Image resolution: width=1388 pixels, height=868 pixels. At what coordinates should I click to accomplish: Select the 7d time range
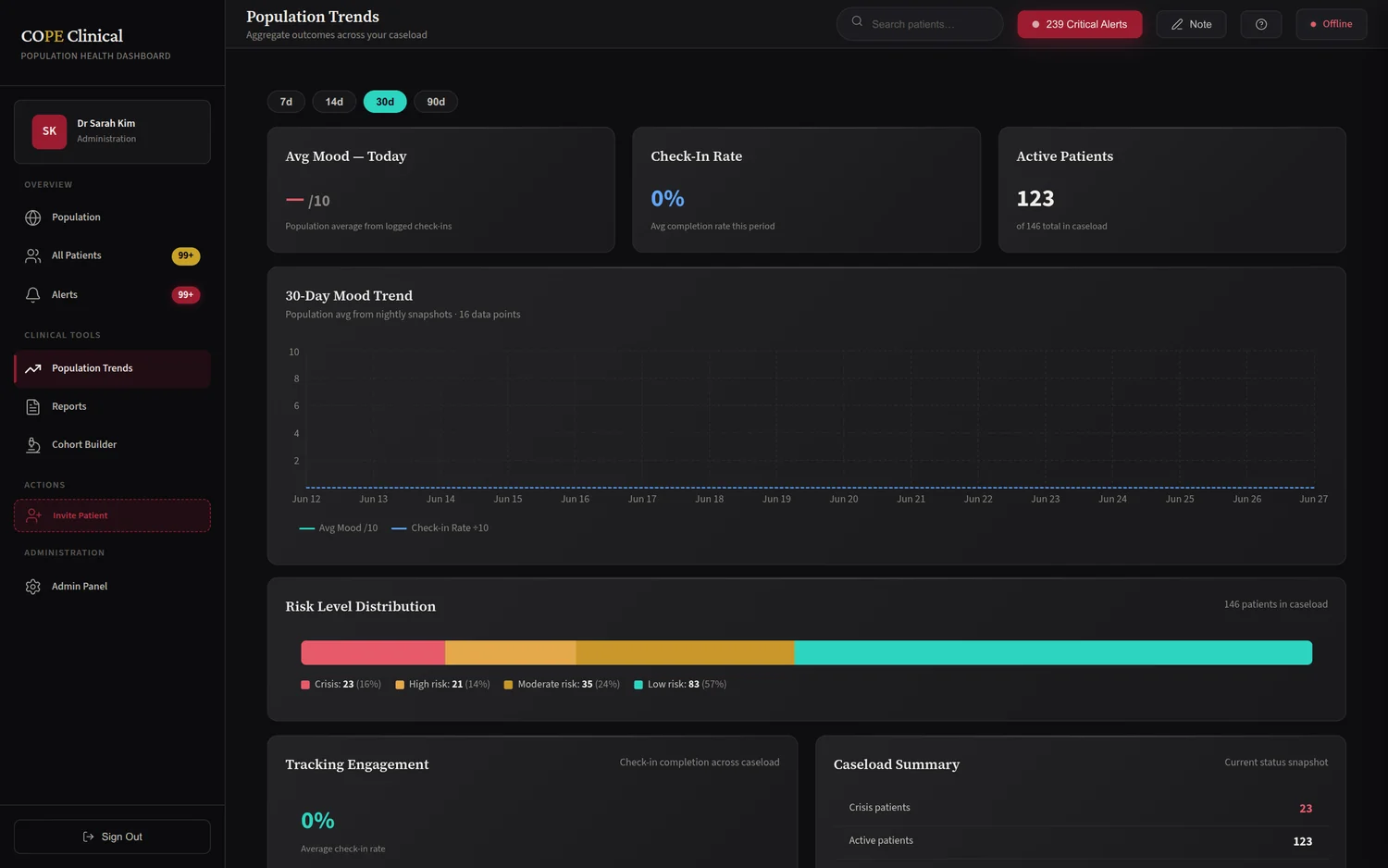coord(286,102)
